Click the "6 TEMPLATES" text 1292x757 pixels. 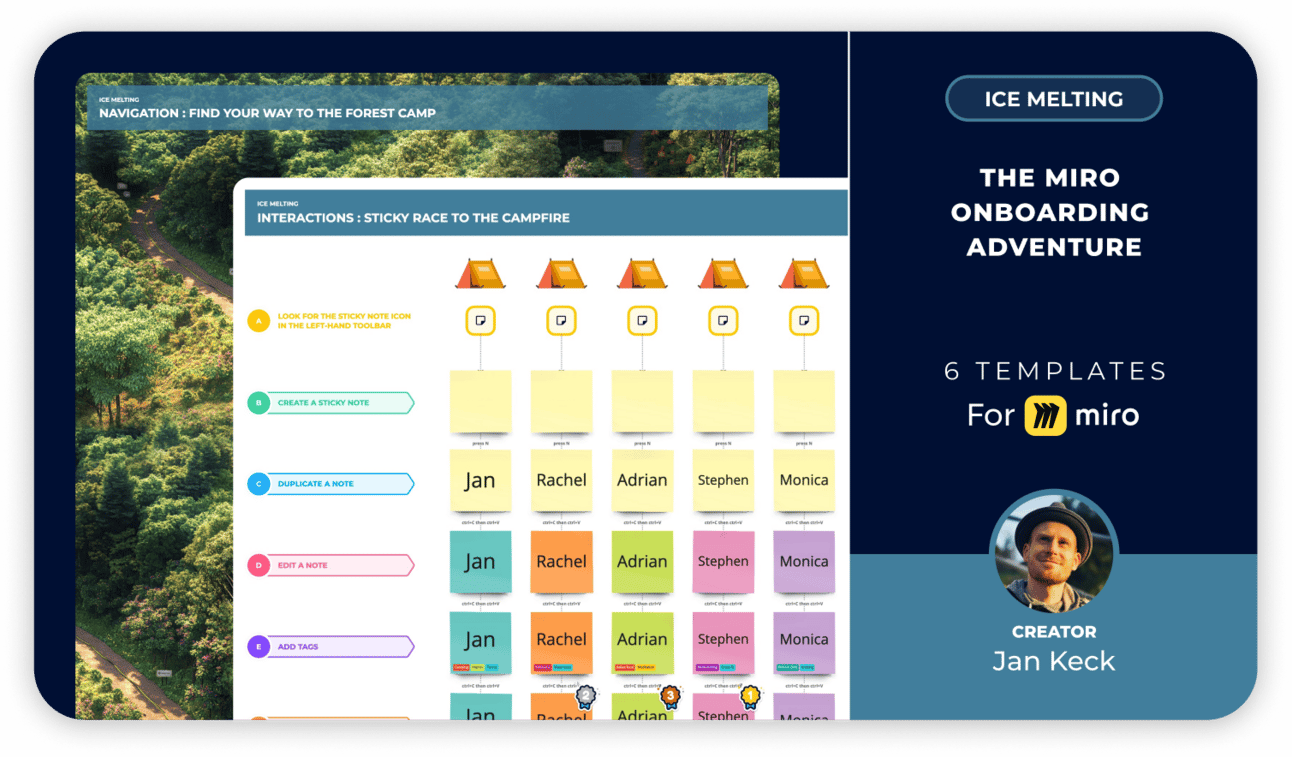(1055, 371)
